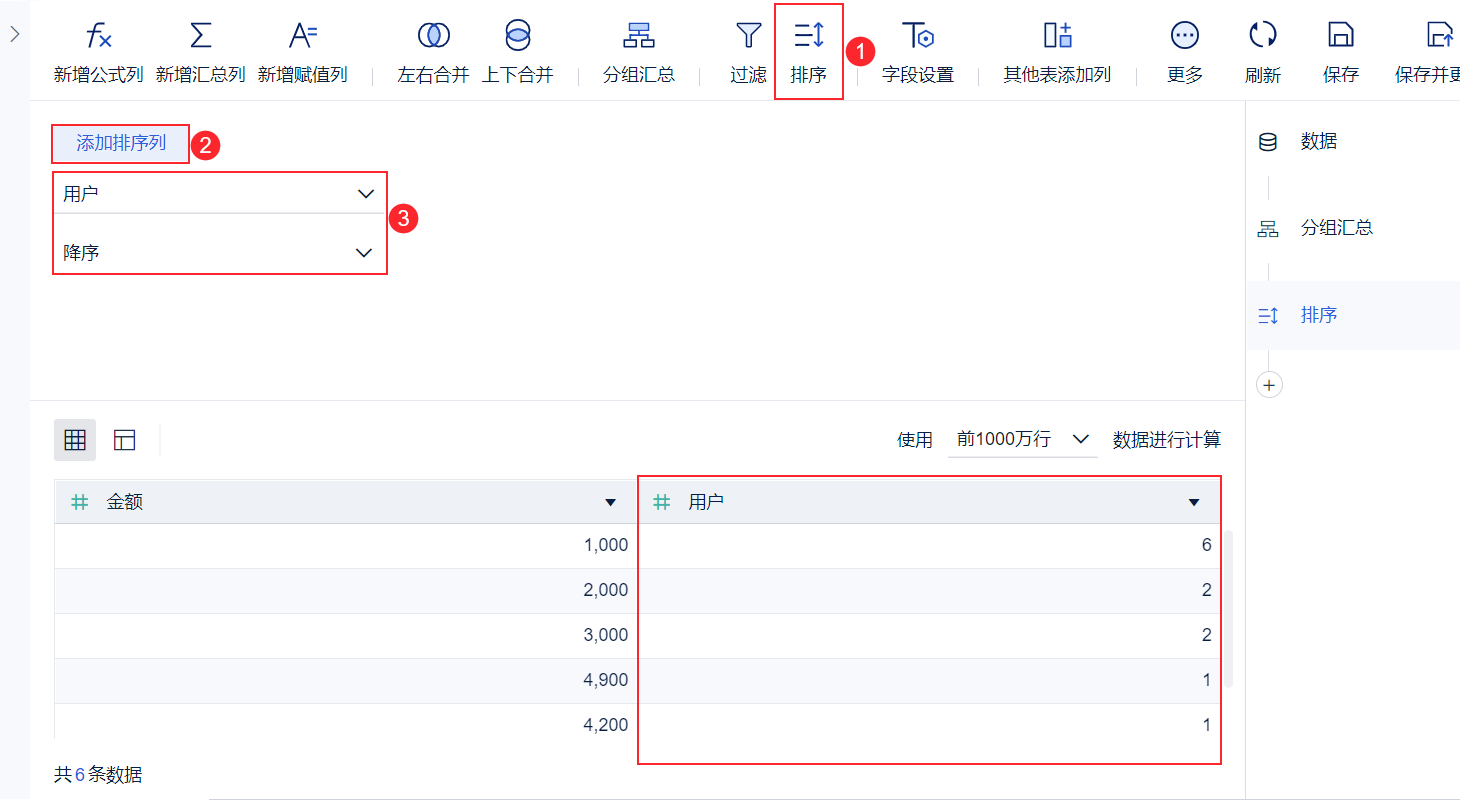Click the 过滤 filter funnel icon
This screenshot has height=800, width=1460.
coord(748,37)
